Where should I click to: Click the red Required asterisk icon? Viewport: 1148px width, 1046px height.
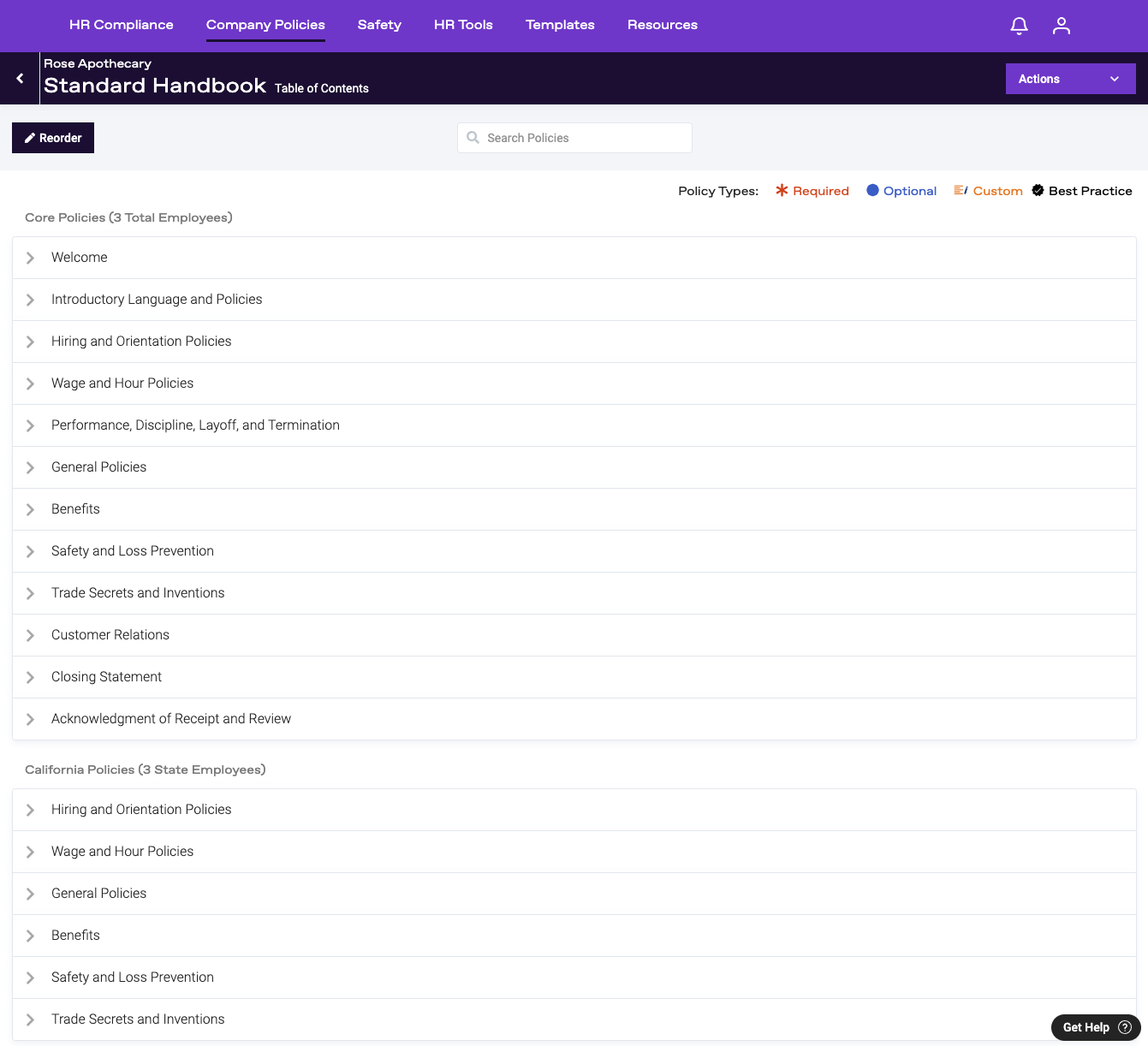coord(782,191)
